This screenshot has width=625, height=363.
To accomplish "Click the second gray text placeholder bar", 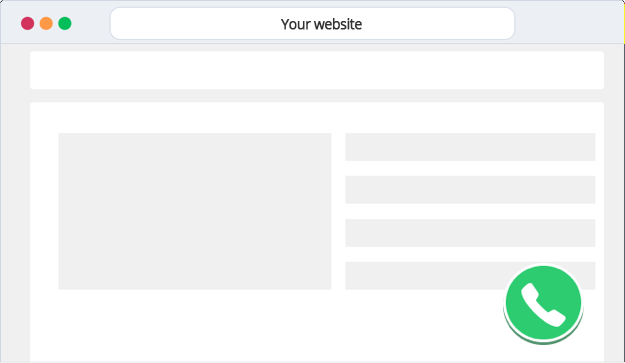I will pos(470,190).
